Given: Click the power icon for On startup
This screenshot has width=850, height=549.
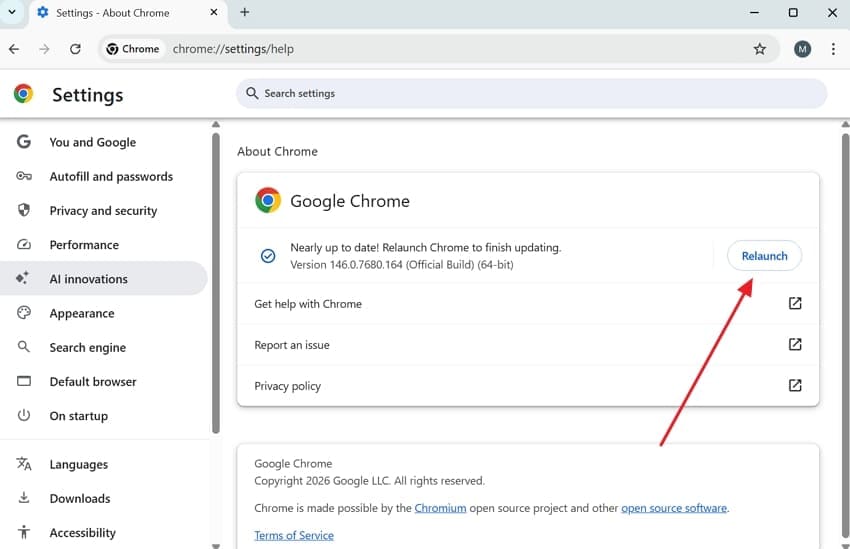Looking at the screenshot, I should click(x=23, y=415).
